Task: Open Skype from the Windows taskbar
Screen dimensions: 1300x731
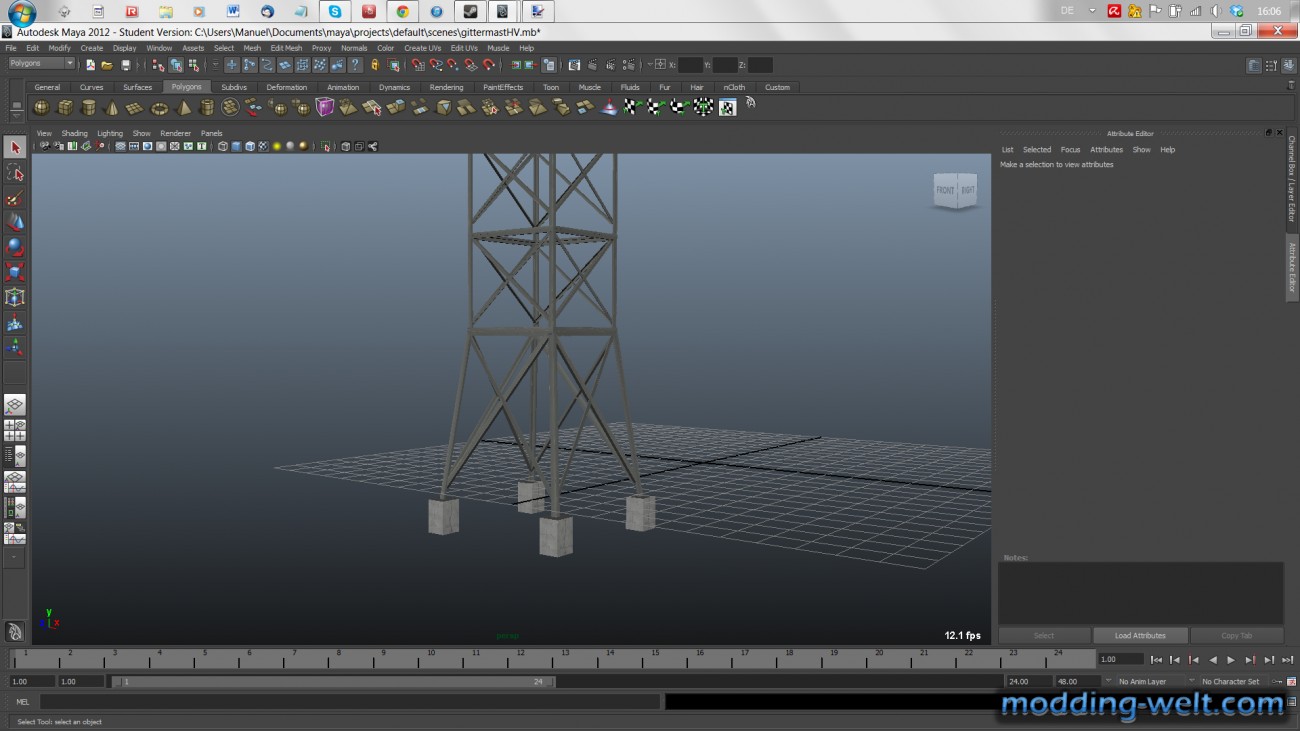Action: click(334, 11)
